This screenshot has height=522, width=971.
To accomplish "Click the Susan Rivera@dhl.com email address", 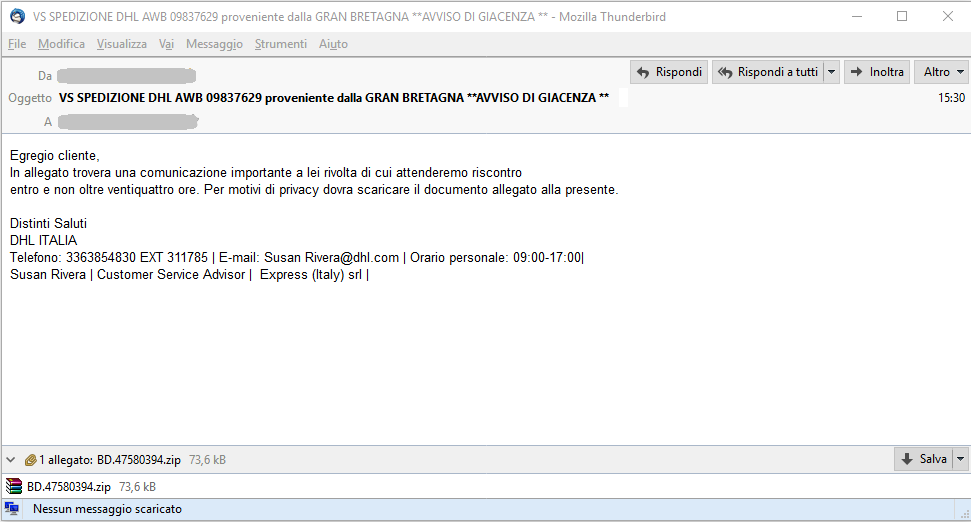I will click(331, 258).
